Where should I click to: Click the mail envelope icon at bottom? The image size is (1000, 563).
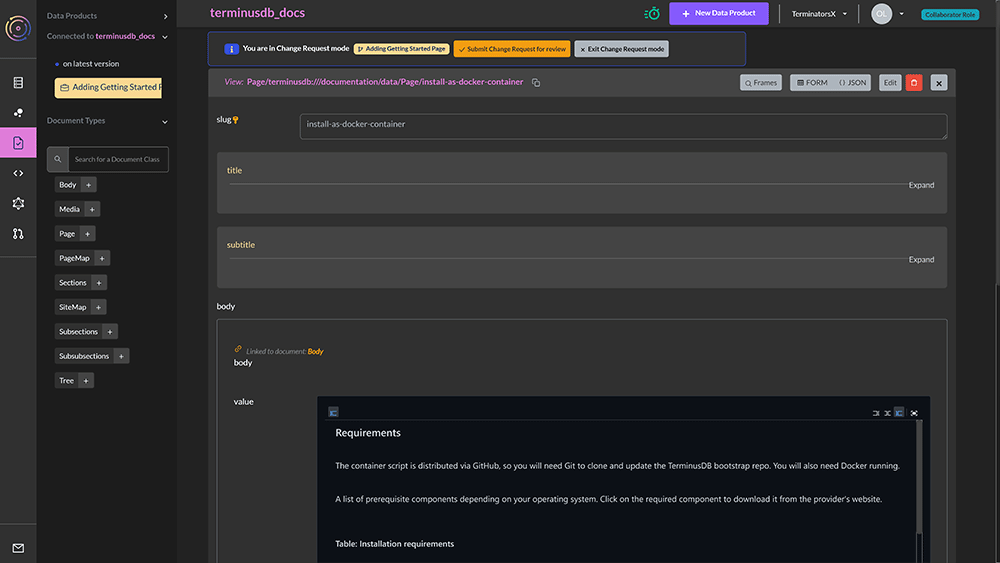pyautogui.click(x=18, y=548)
